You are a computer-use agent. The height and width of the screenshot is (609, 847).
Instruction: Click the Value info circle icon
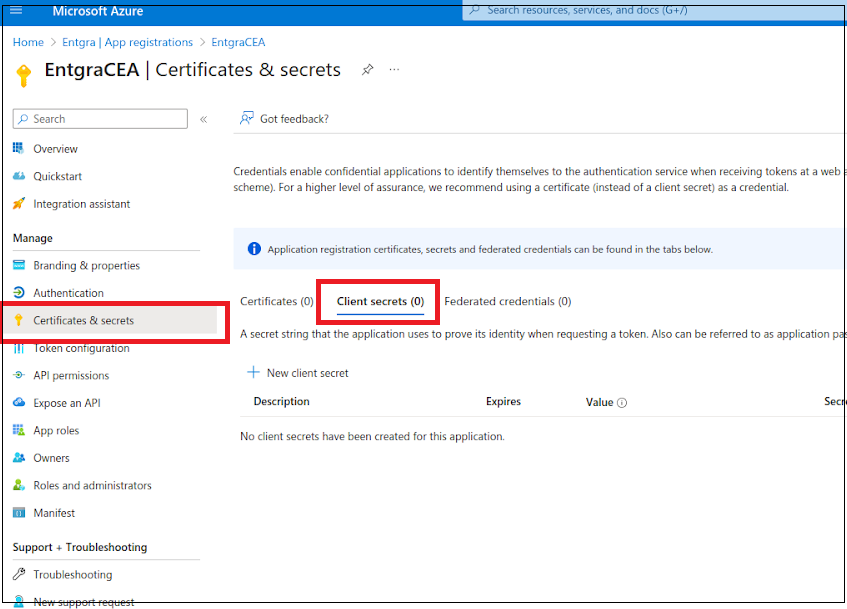click(x=622, y=403)
